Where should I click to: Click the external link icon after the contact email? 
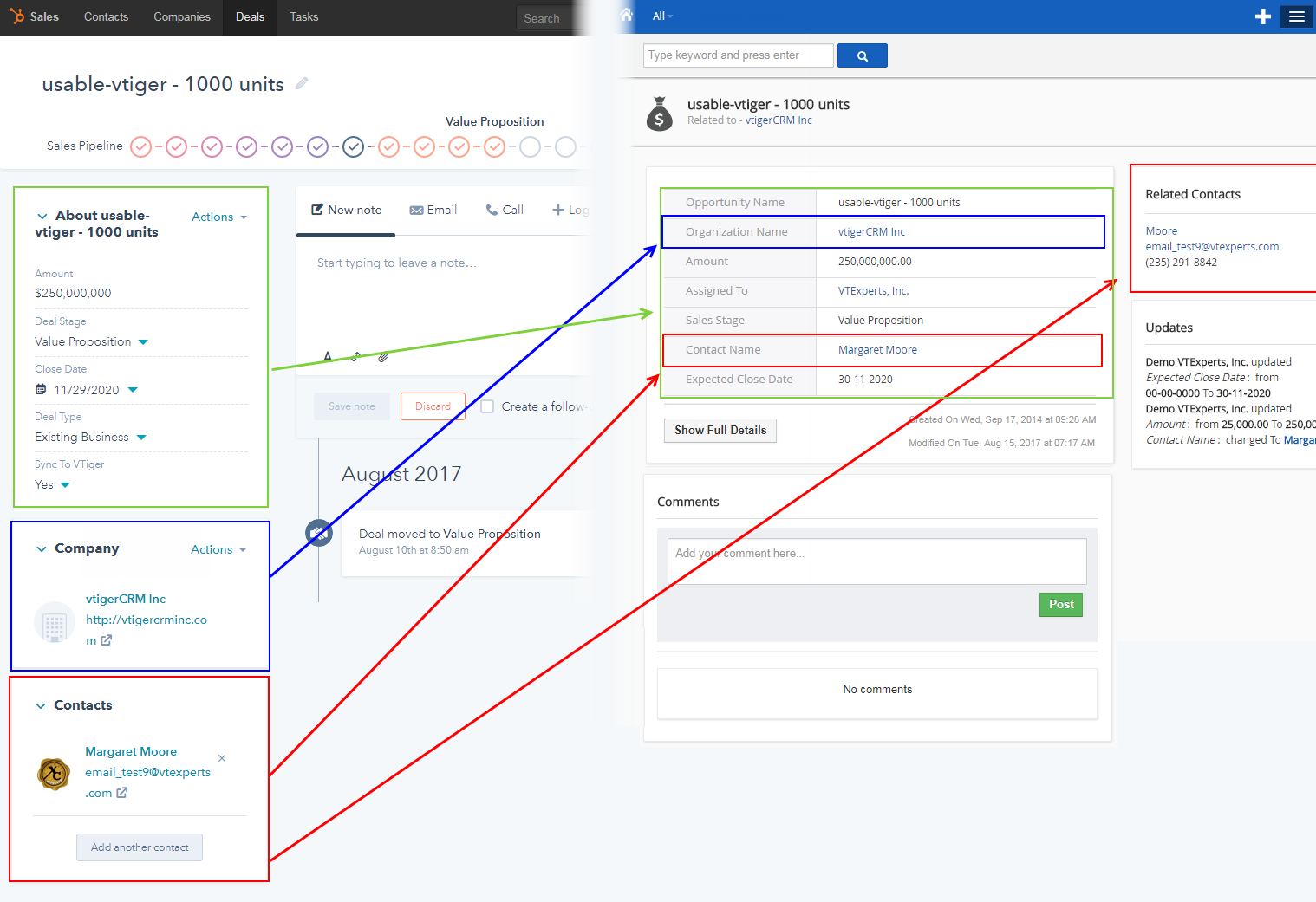click(x=122, y=793)
